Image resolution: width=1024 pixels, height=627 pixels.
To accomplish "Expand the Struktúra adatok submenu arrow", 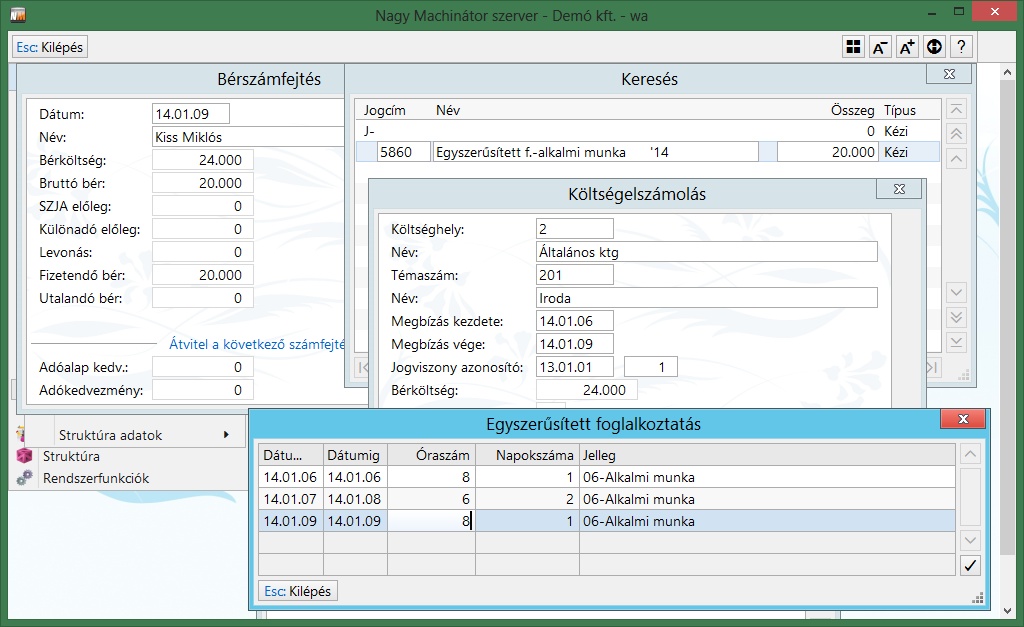I will (x=226, y=435).
